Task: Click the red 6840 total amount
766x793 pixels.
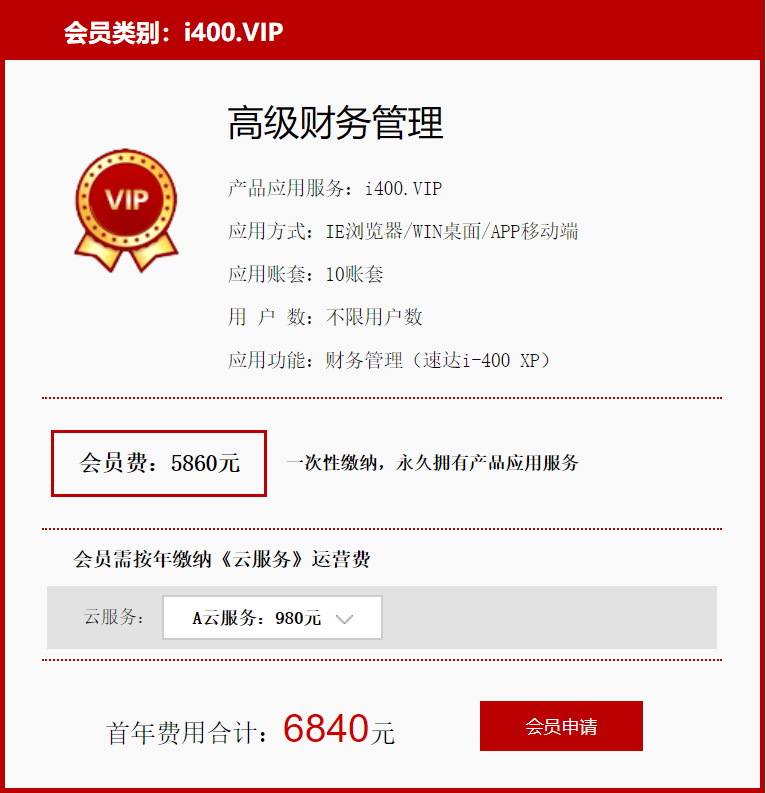Action: click(x=326, y=729)
